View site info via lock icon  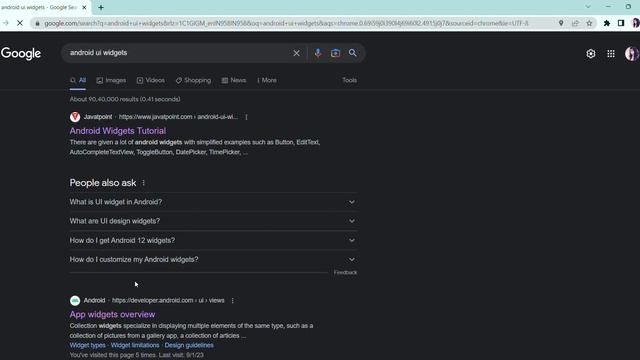(38, 23)
